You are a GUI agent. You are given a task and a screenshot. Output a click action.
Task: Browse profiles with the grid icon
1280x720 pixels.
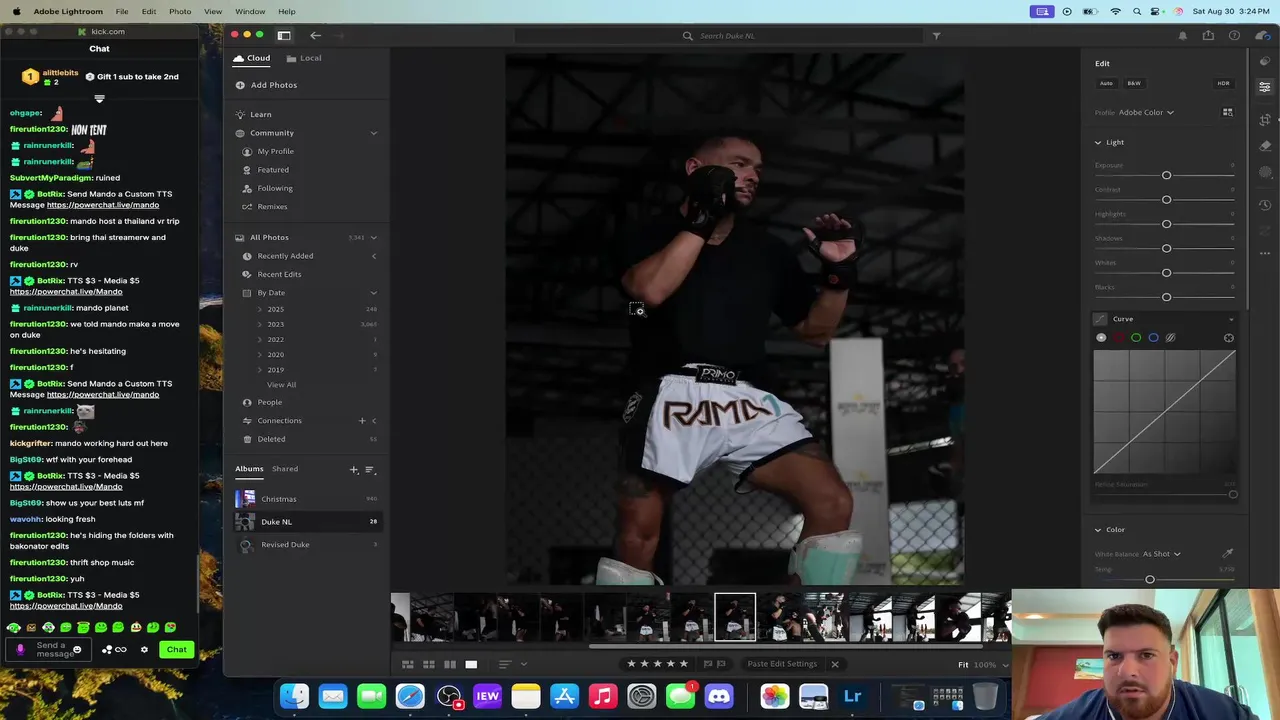coord(1228,112)
